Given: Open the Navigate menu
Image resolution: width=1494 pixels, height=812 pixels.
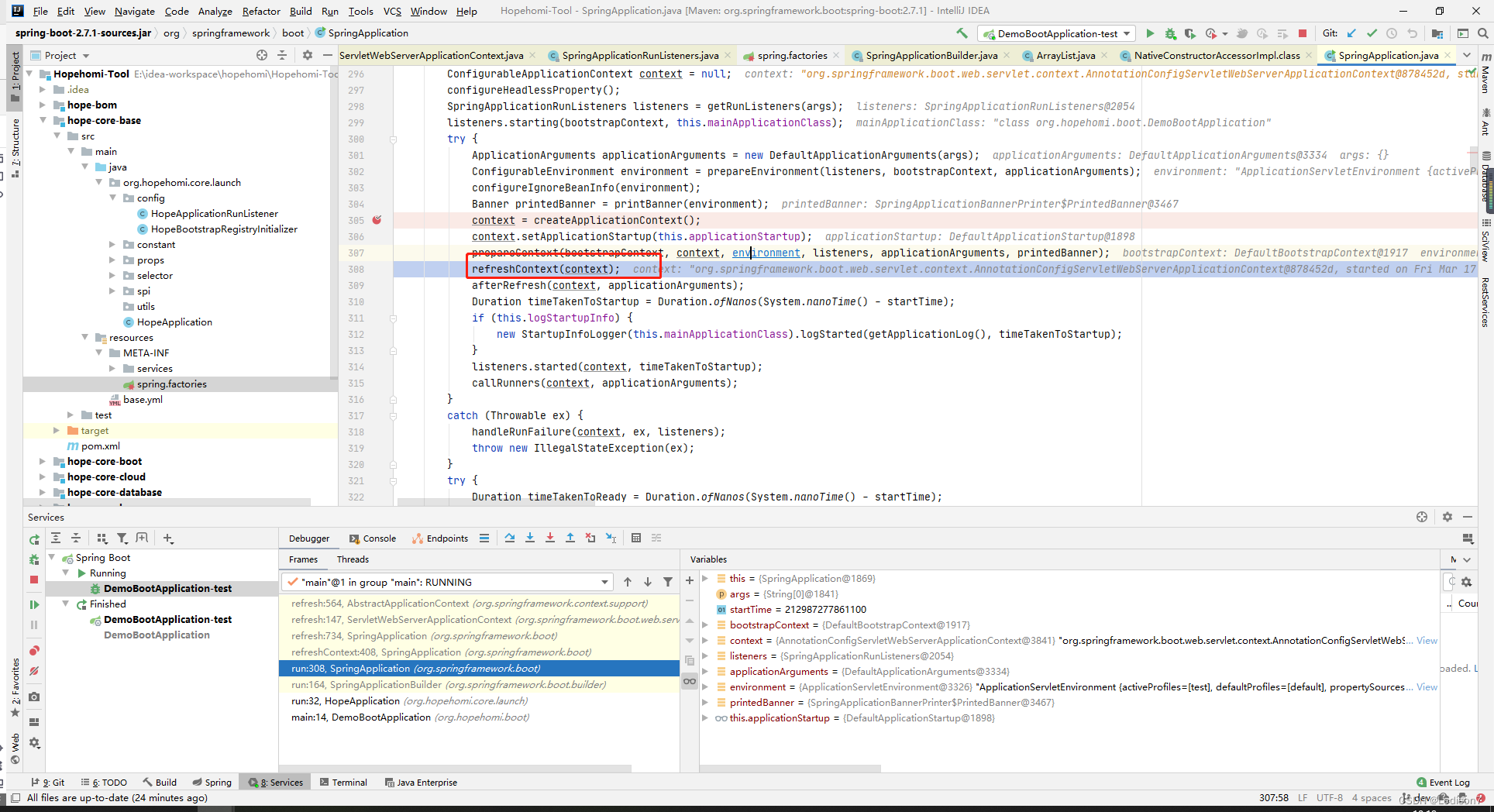Looking at the screenshot, I should pyautogui.click(x=135, y=11).
